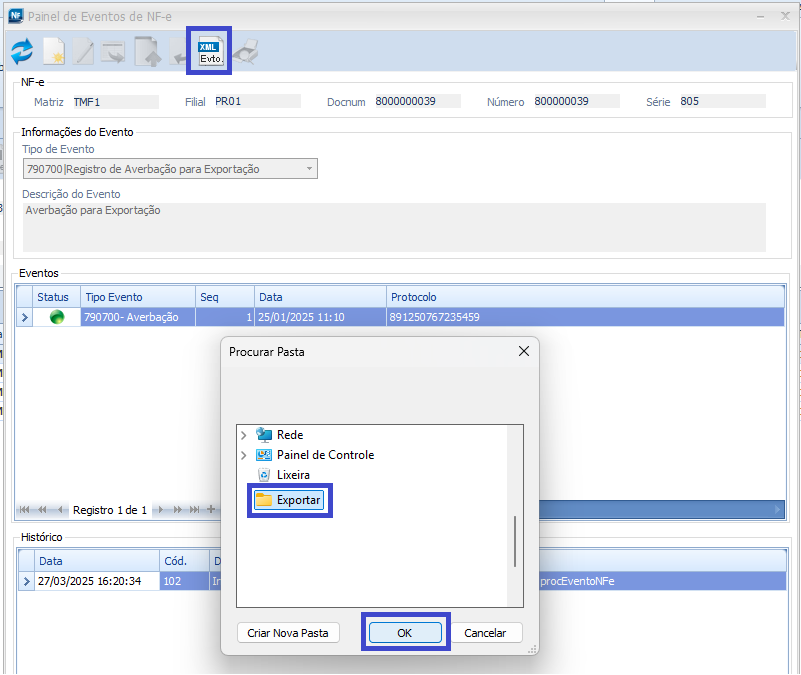Click the edit pencil page toolbar icon

83,52
